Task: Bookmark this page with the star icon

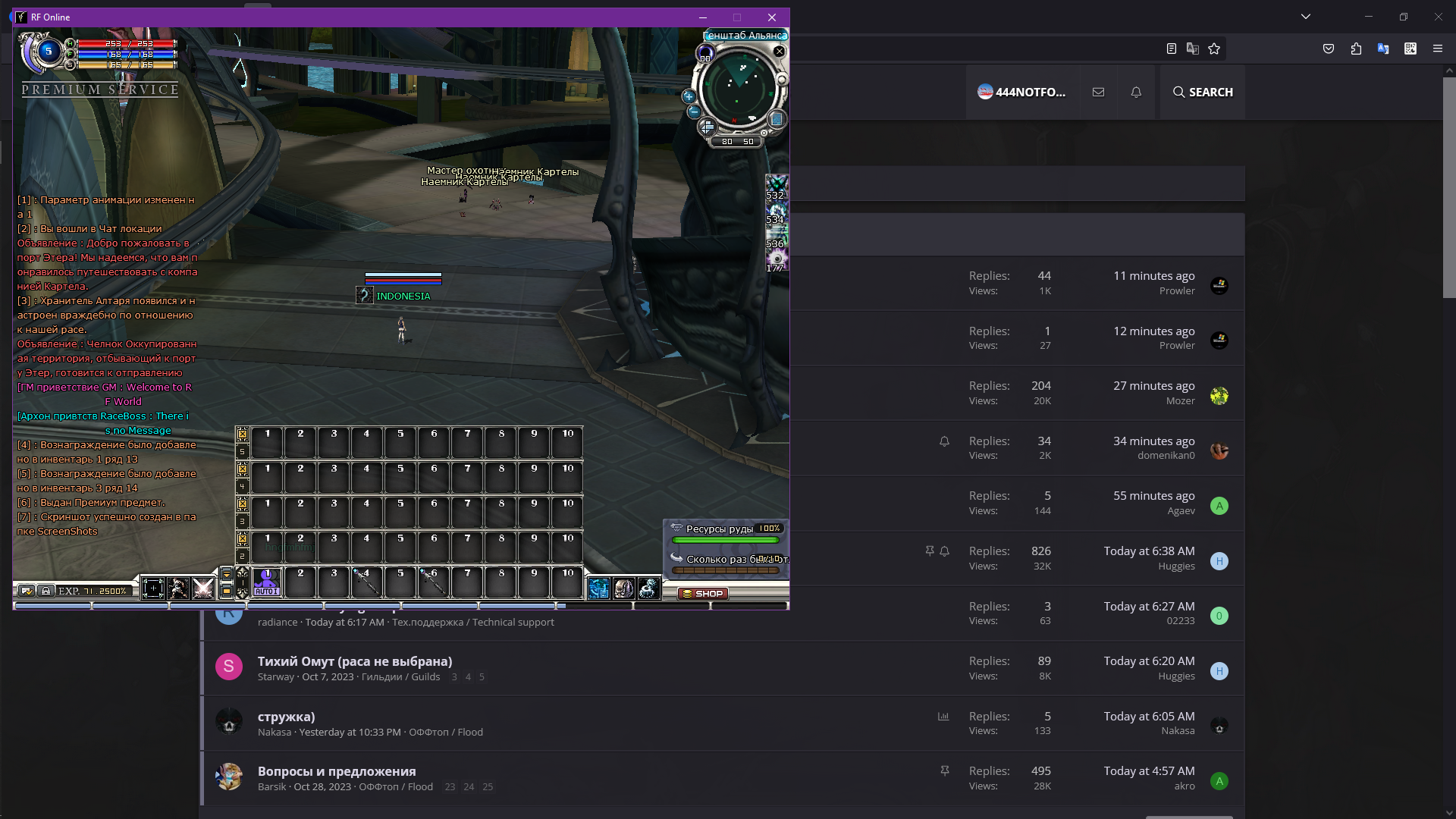Action: (1213, 49)
